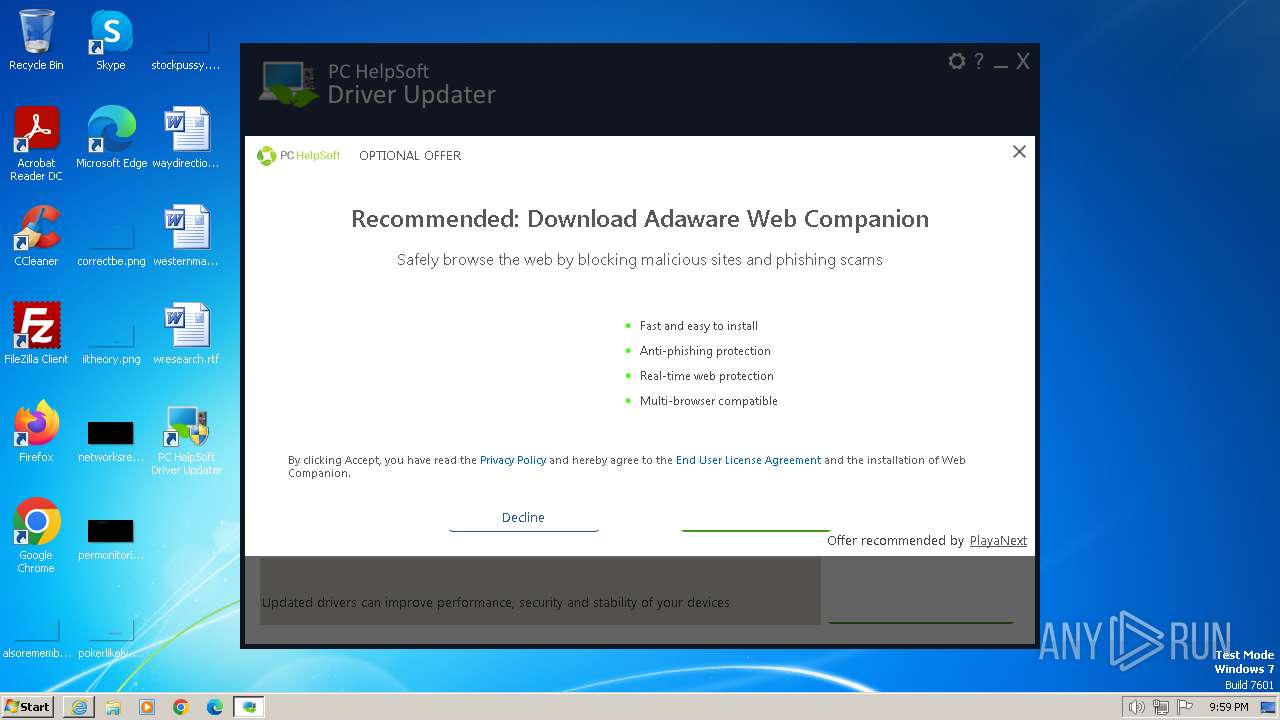Click the 'OPTIONAL OFFER' header text
Image resolution: width=1280 pixels, height=720 pixels.
(x=410, y=156)
